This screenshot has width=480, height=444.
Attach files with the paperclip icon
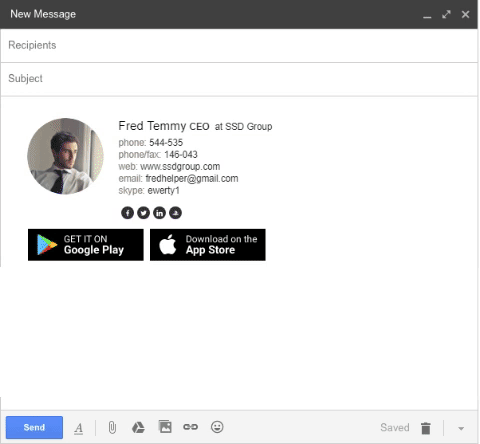point(112,427)
